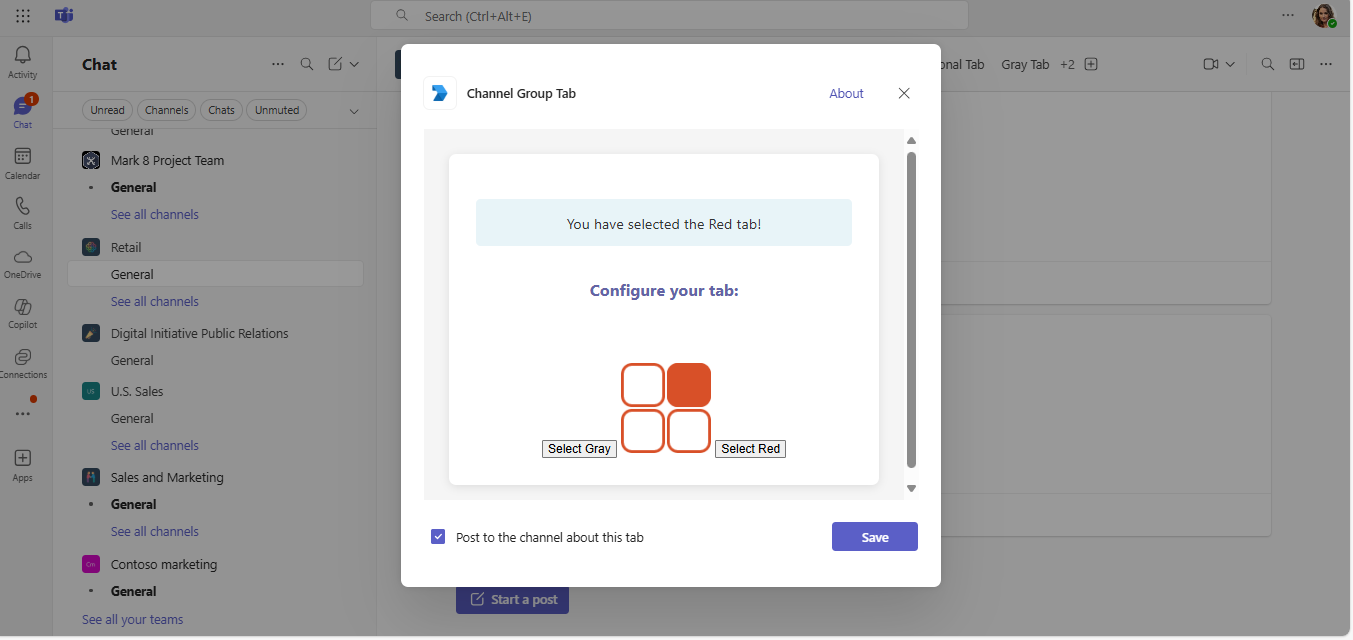Image resolution: width=1353 pixels, height=640 pixels.
Task: Show the +2 hidden tabs
Action: 1067,64
